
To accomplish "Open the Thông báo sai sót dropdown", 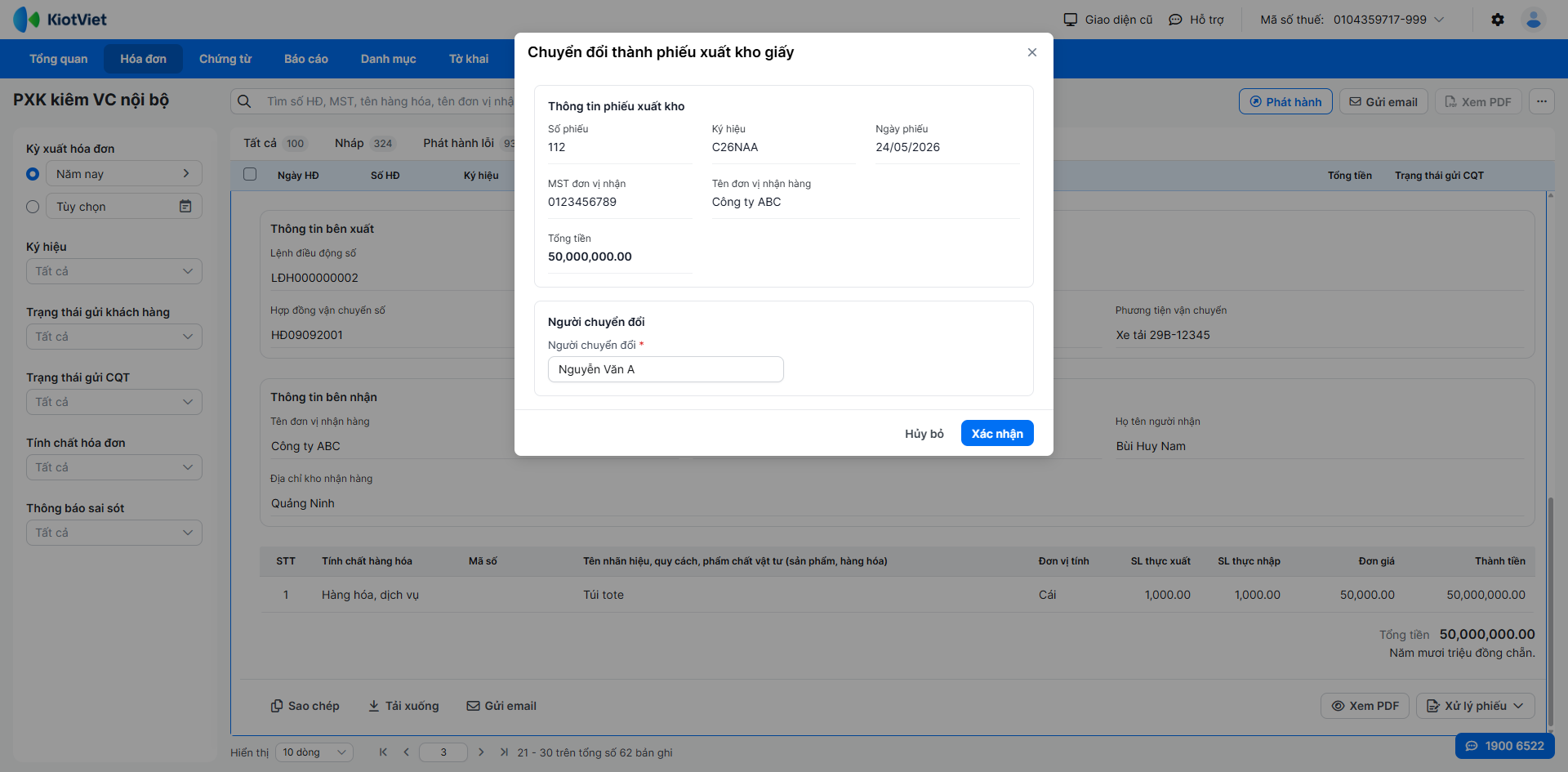I will pyautogui.click(x=114, y=533).
